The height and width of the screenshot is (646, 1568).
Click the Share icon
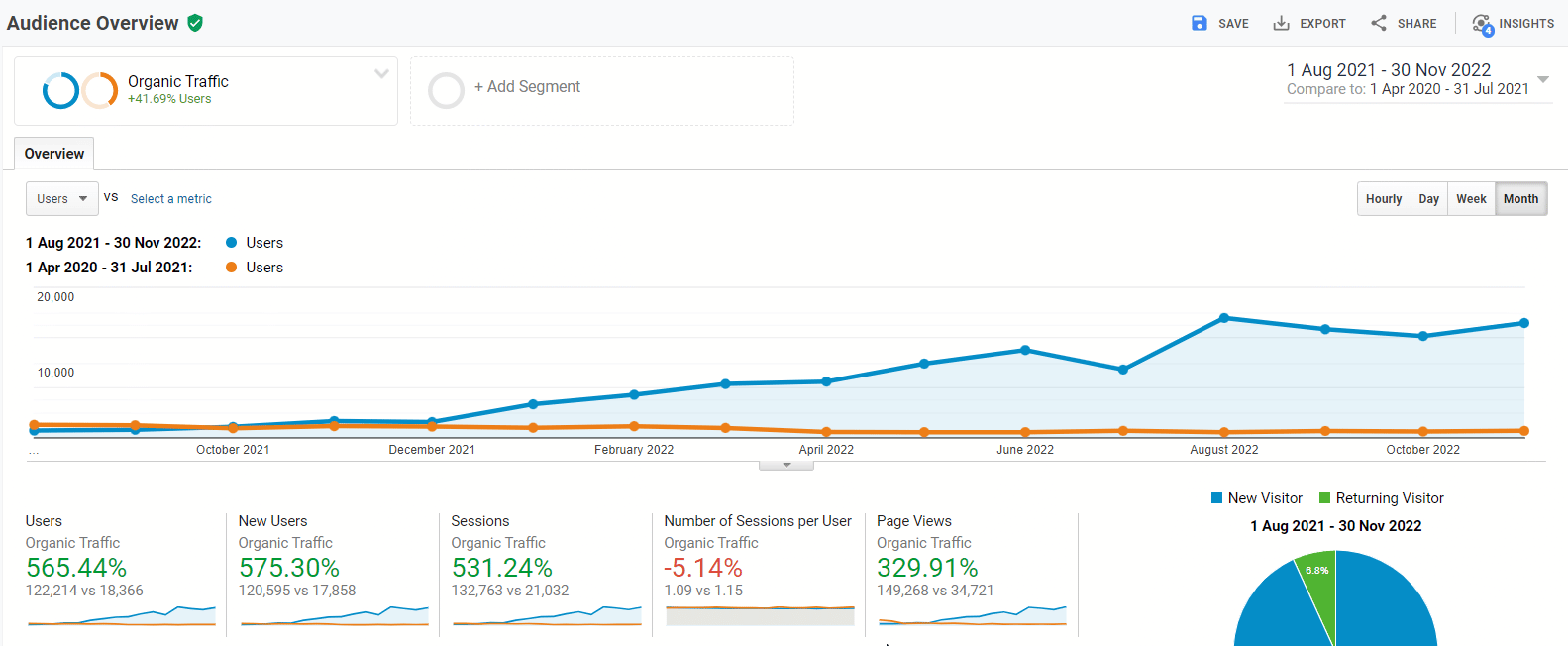click(x=1379, y=23)
